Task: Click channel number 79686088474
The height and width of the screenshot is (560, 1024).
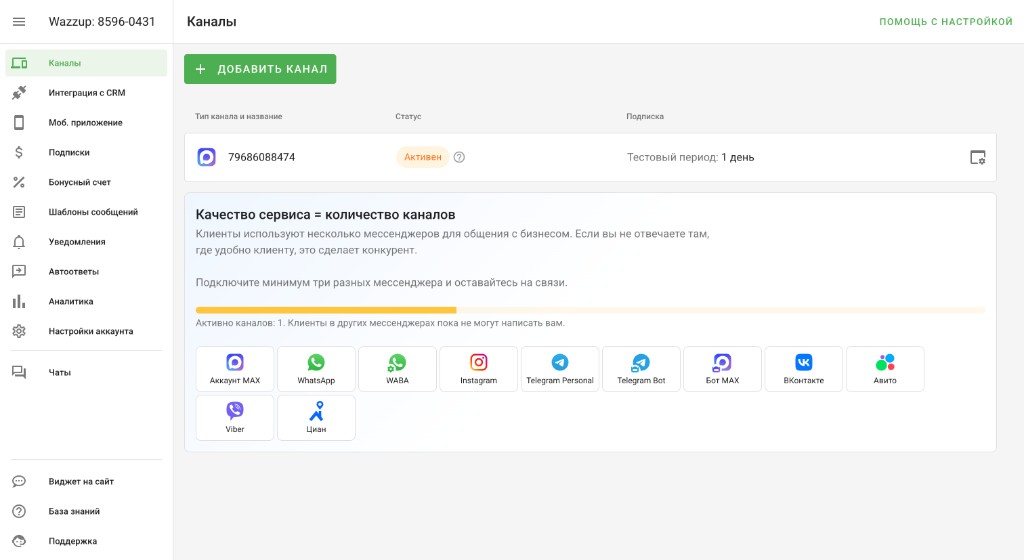Action: 261,157
